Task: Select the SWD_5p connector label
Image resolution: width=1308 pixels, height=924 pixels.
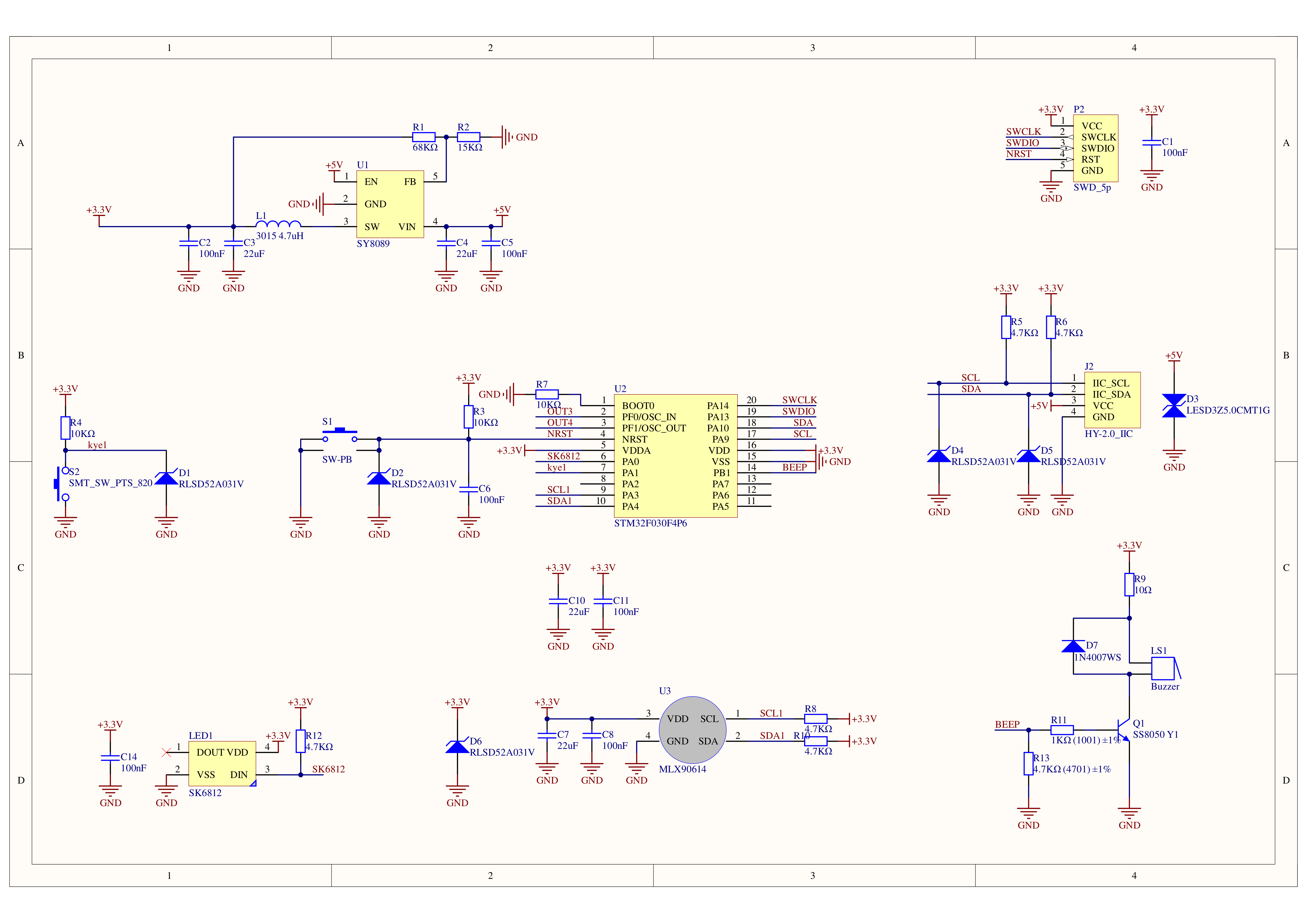Action: point(1092,187)
